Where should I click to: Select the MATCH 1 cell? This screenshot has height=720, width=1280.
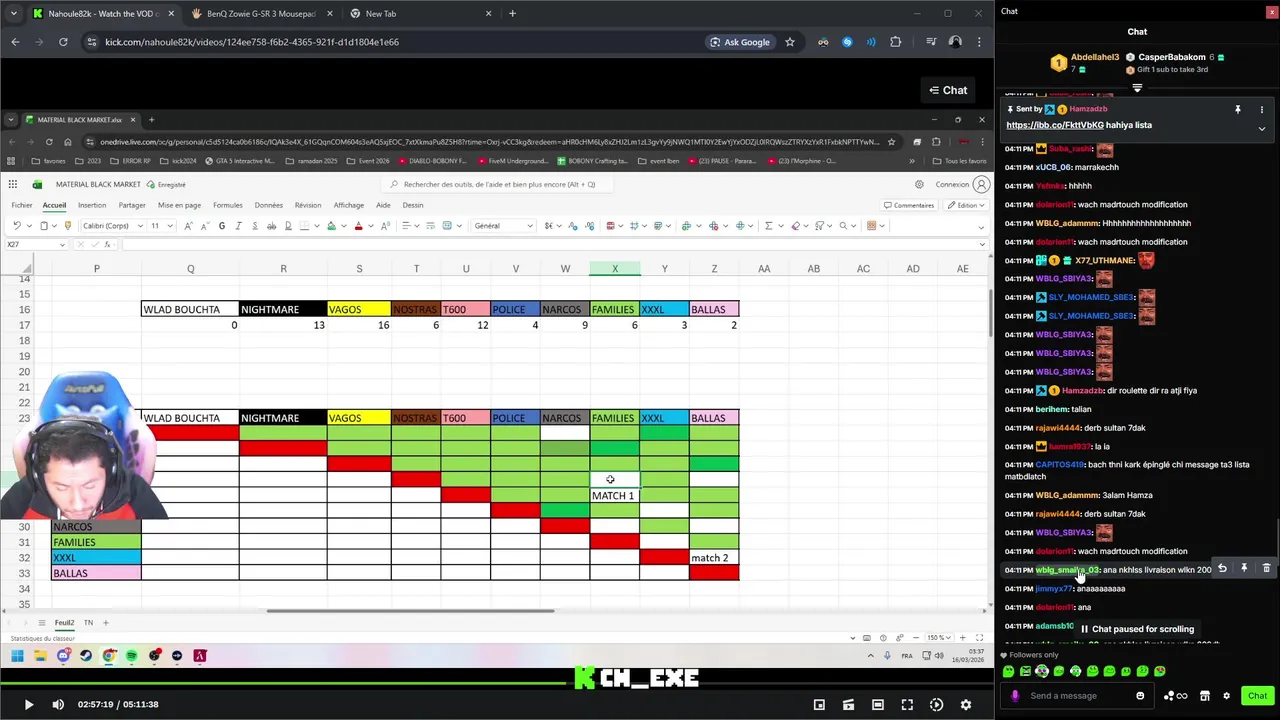click(x=614, y=496)
